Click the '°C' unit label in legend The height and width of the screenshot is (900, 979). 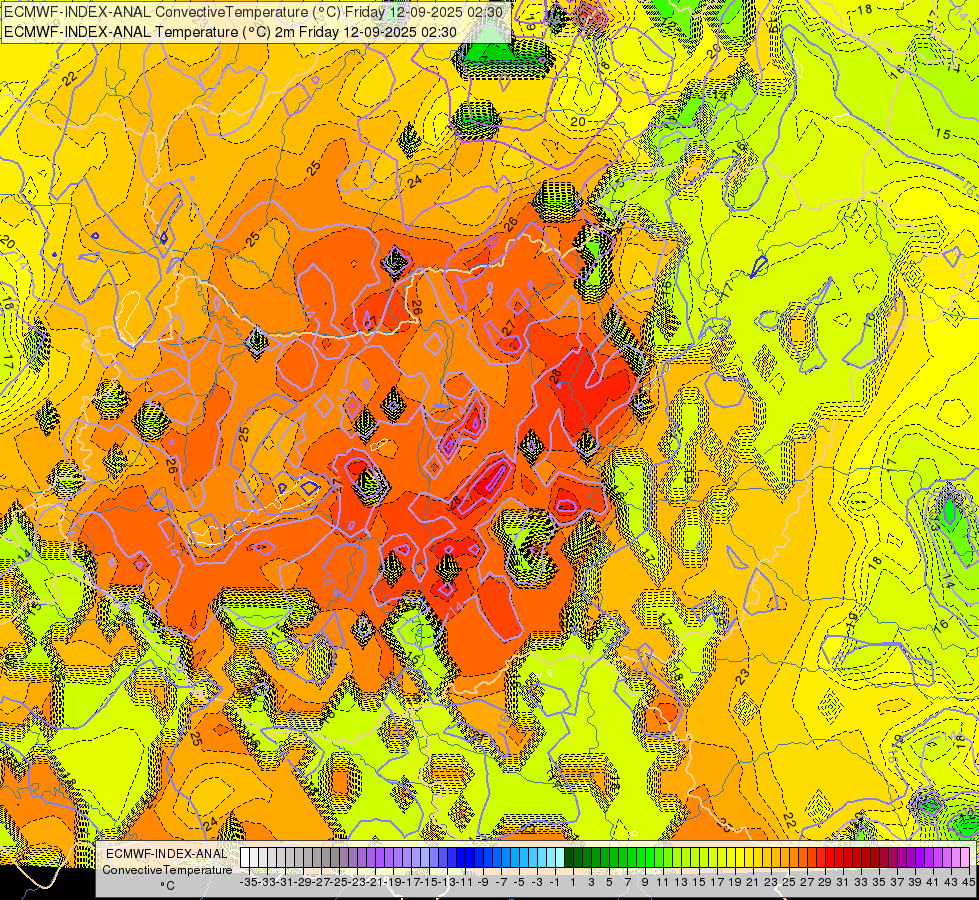(167, 886)
